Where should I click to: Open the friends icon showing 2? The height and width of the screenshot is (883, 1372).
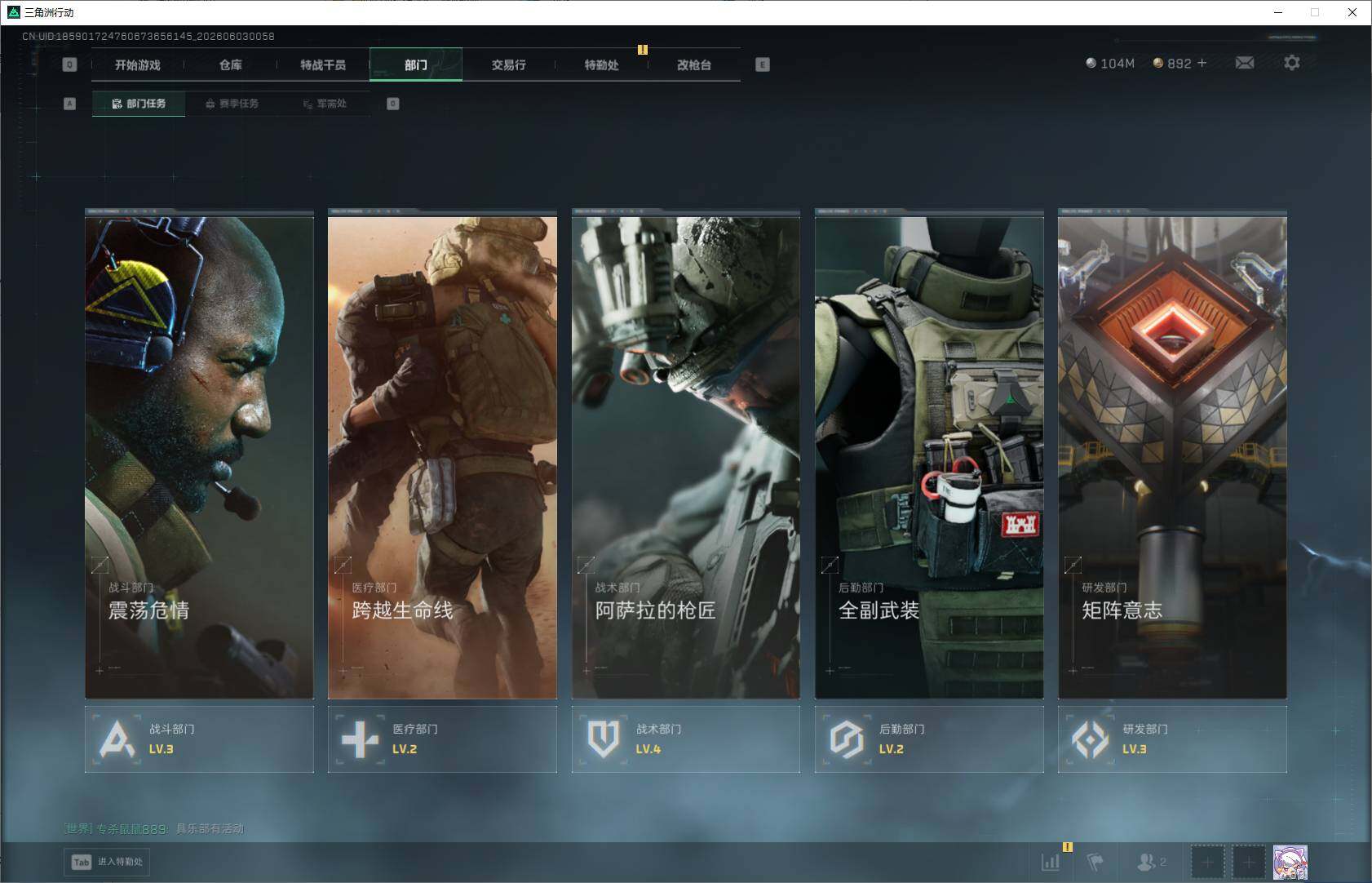[x=1151, y=861]
